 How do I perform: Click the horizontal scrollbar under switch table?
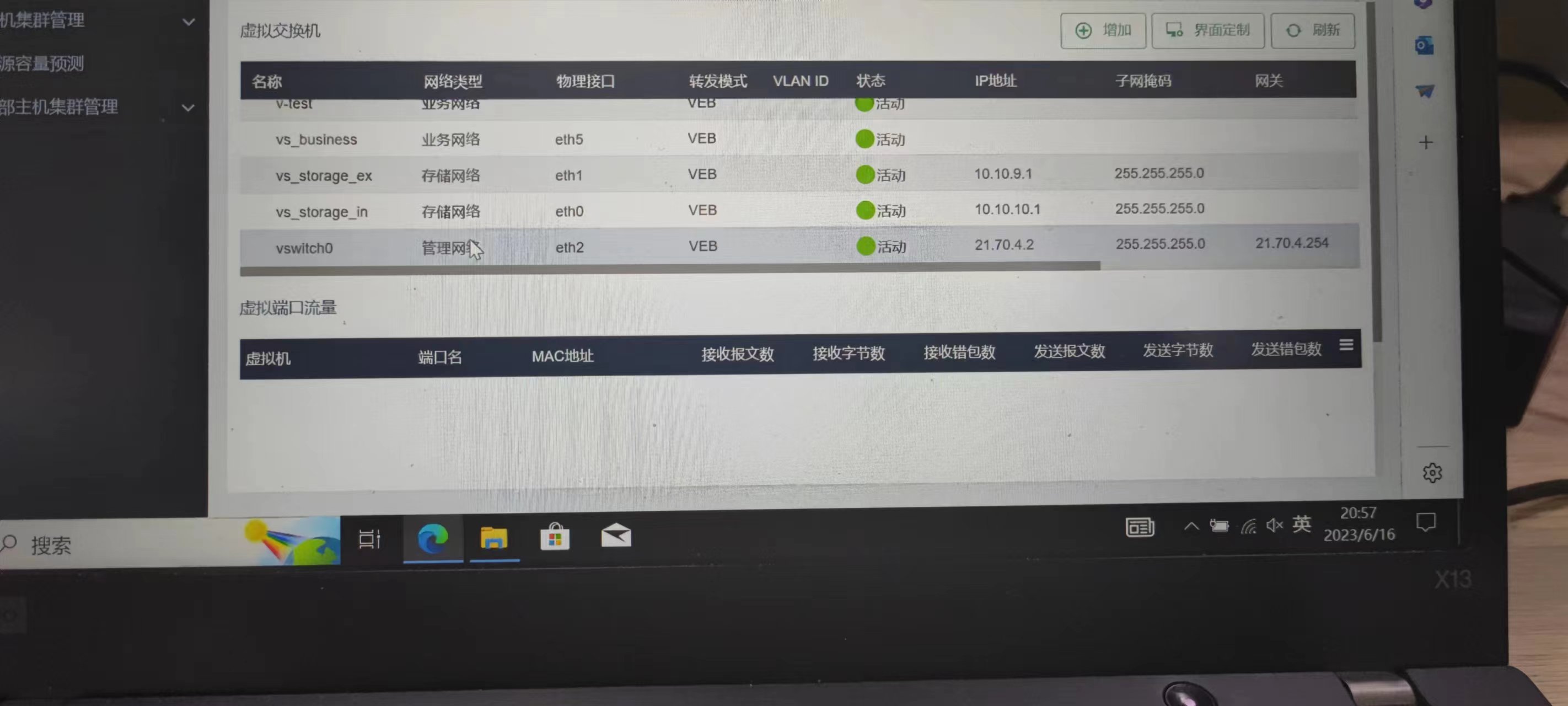pos(669,269)
